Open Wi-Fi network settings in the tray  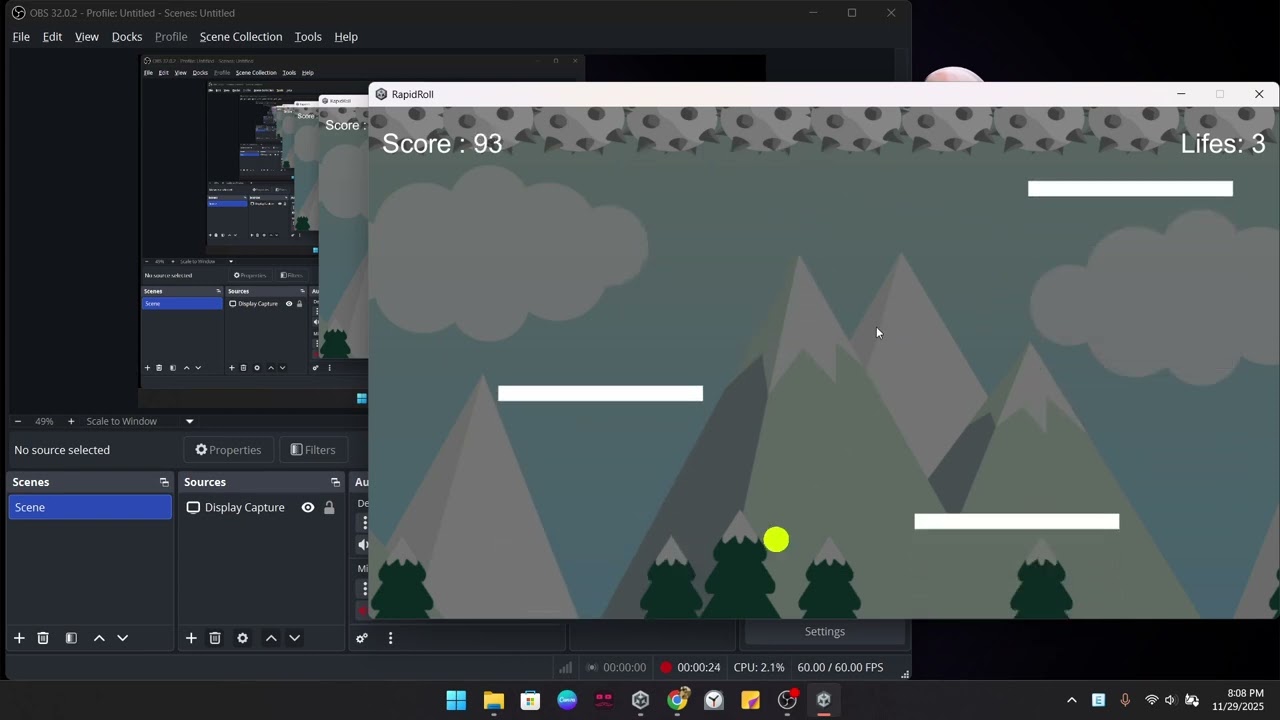1151,700
